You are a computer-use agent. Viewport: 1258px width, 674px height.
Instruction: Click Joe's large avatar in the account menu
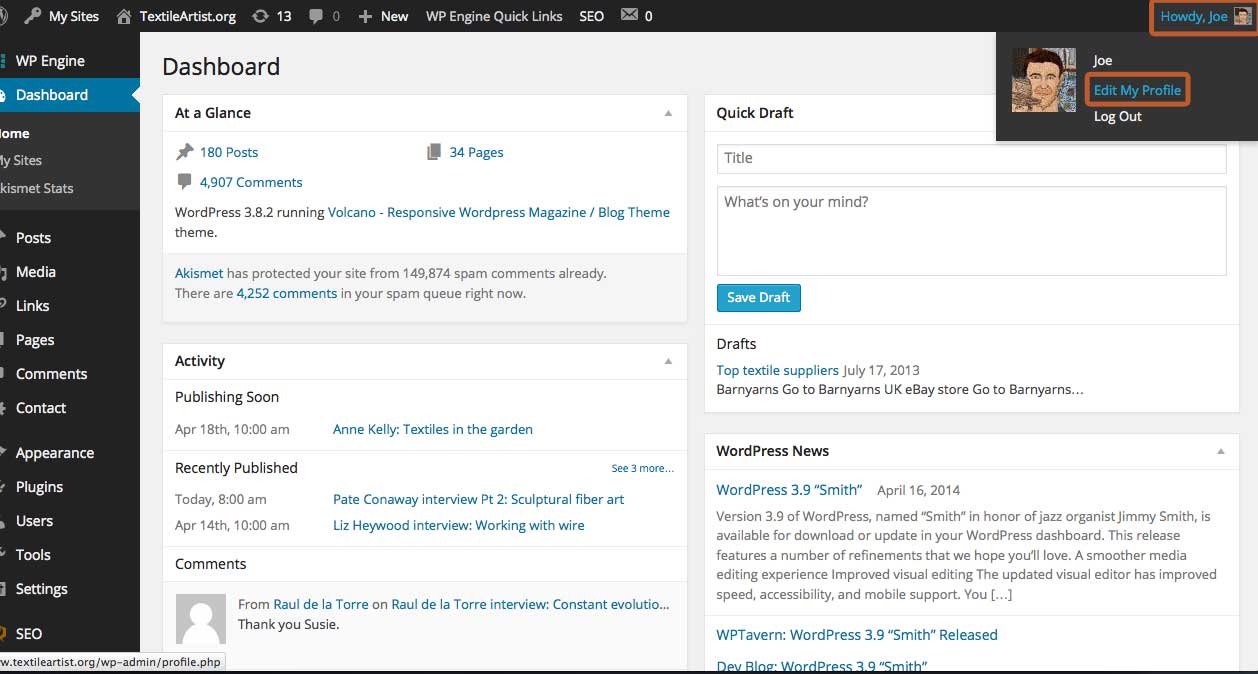click(x=1044, y=80)
